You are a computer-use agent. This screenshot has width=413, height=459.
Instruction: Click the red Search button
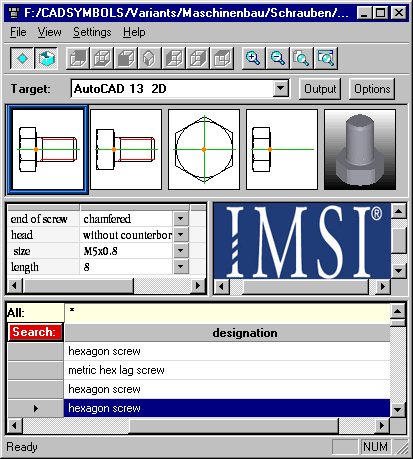pyautogui.click(x=35, y=332)
